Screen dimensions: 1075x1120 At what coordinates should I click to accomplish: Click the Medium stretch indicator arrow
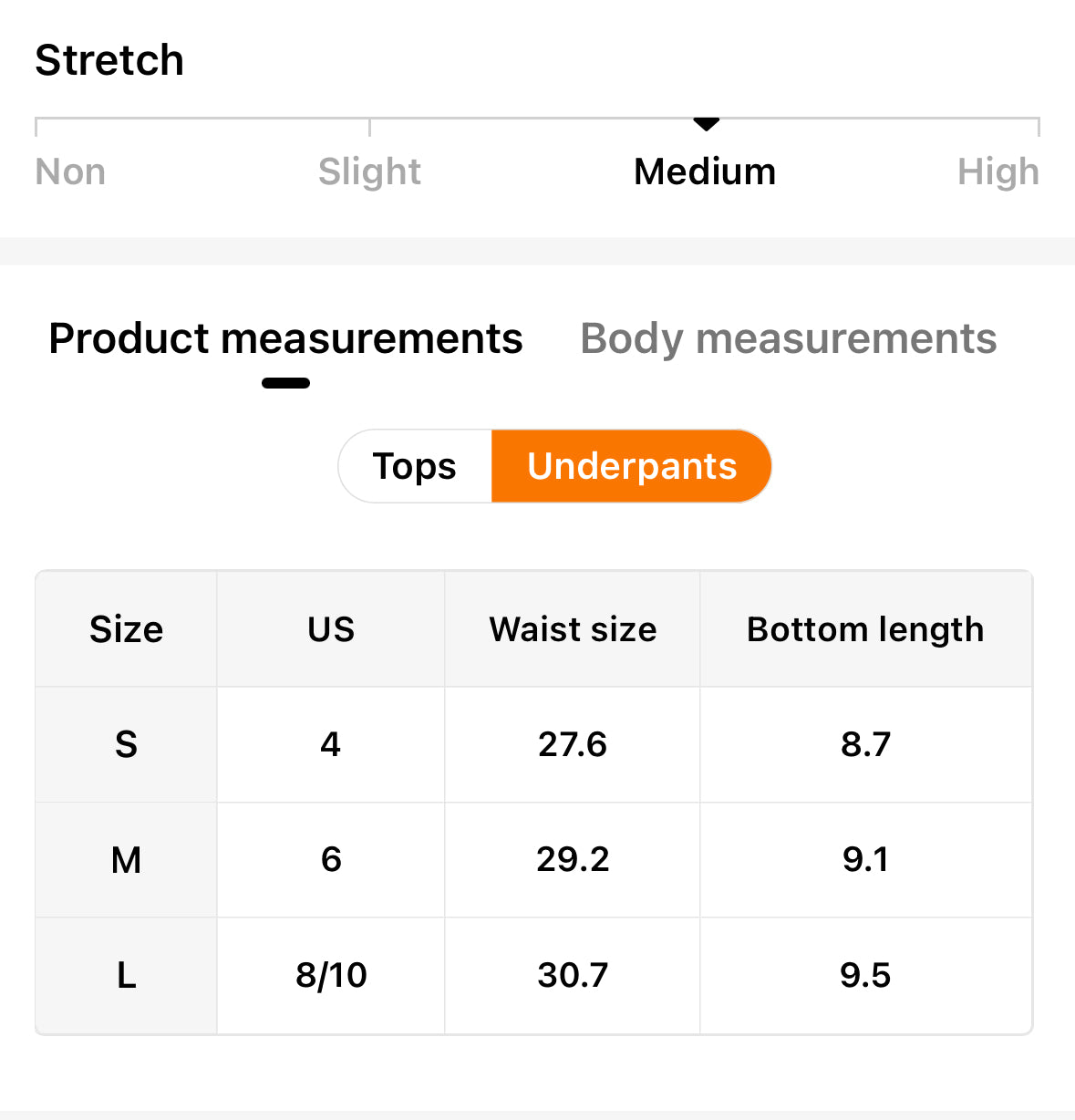(706, 123)
